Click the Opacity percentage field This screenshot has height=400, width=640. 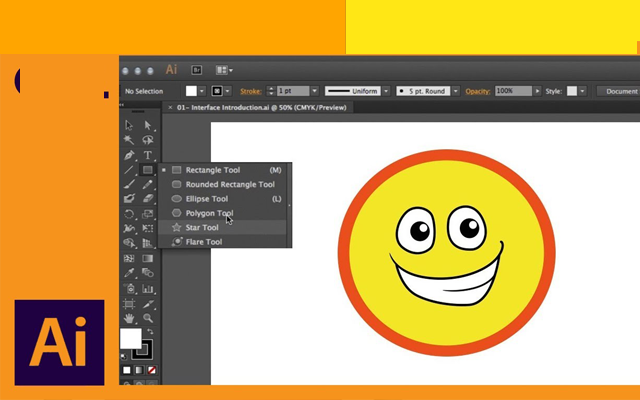[x=512, y=91]
